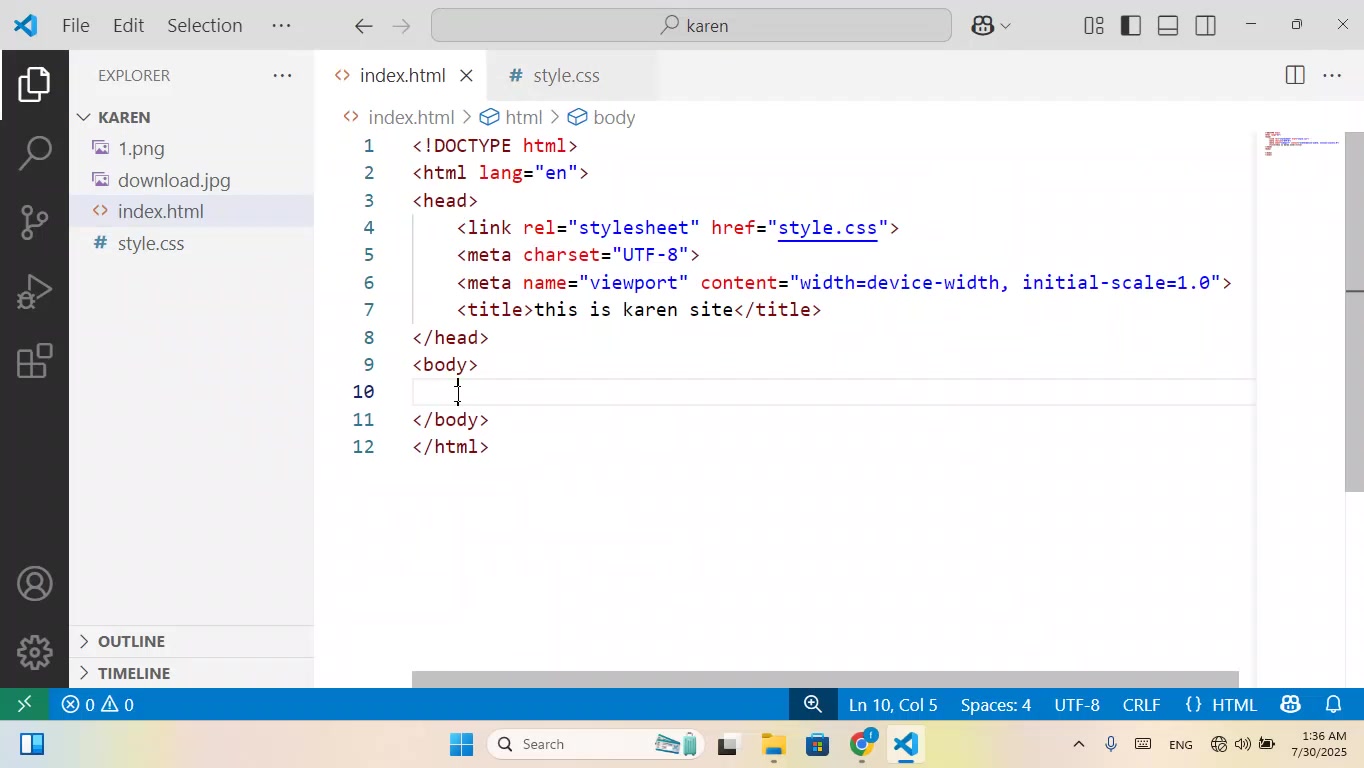
Task: Open the Search view in activity bar
Action: coord(35,153)
